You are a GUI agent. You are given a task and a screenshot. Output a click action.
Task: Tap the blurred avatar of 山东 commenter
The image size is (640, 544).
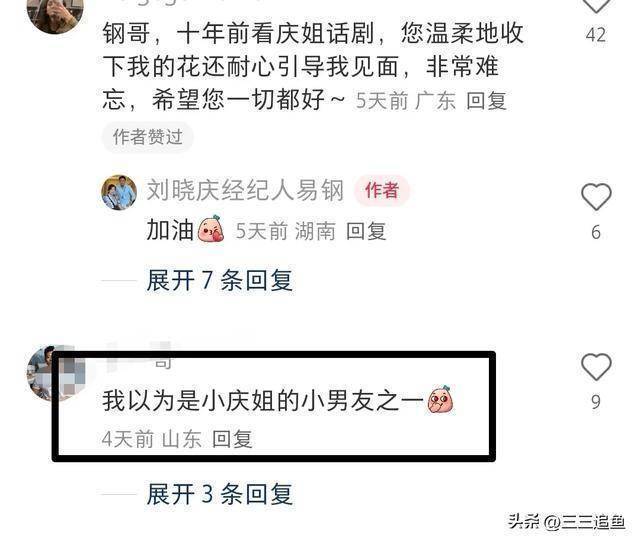coord(55,373)
